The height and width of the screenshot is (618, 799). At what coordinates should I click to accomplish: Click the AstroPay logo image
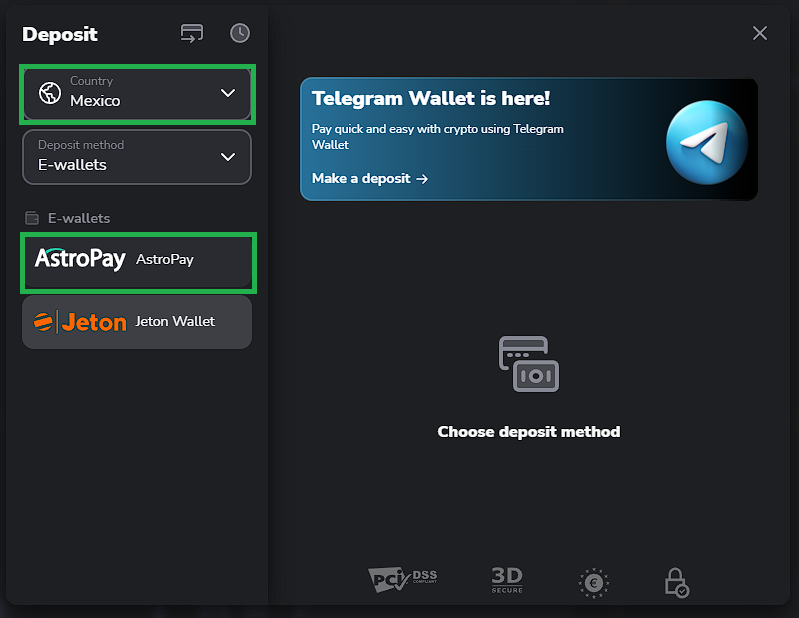pos(80,259)
